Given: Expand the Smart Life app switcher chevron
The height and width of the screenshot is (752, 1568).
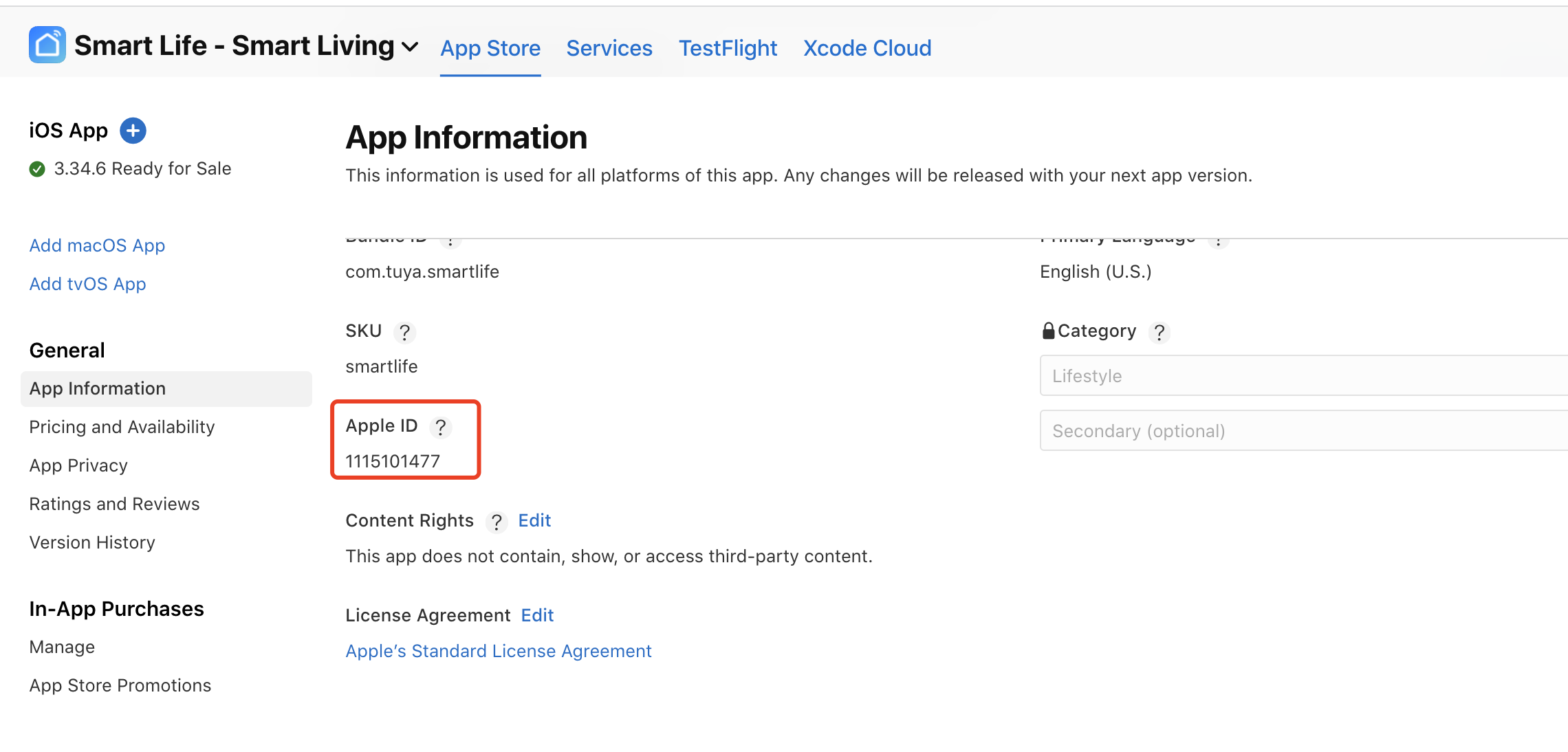Looking at the screenshot, I should [410, 47].
